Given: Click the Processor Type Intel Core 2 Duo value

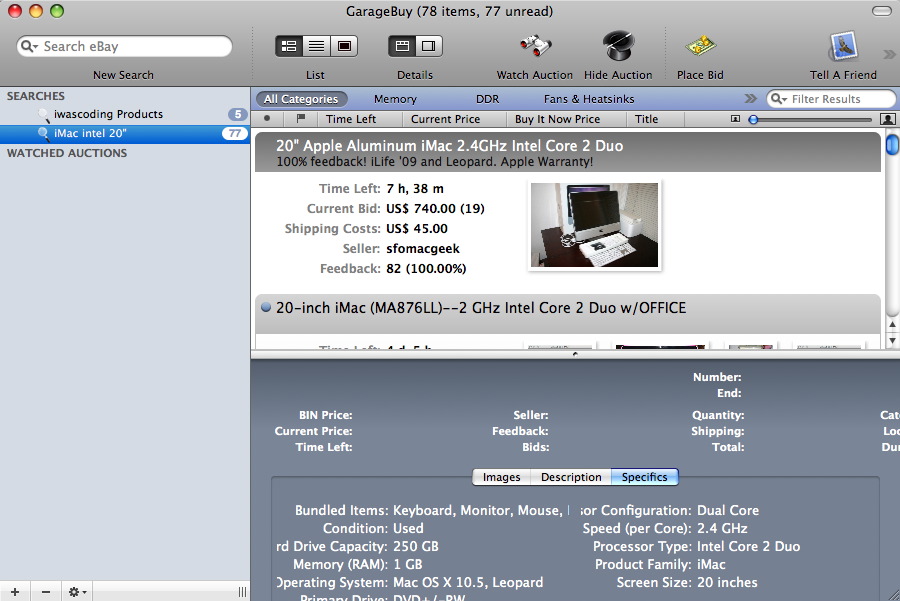Looking at the screenshot, I should pyautogui.click(x=748, y=546).
